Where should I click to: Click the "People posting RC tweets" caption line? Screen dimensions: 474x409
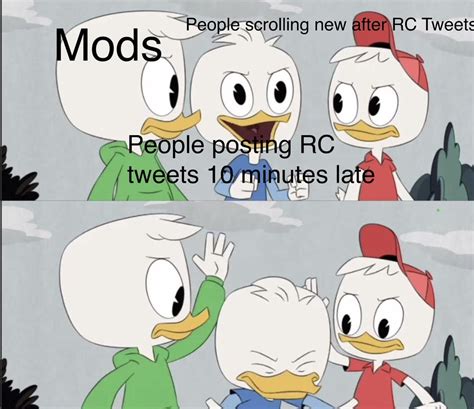point(231,145)
